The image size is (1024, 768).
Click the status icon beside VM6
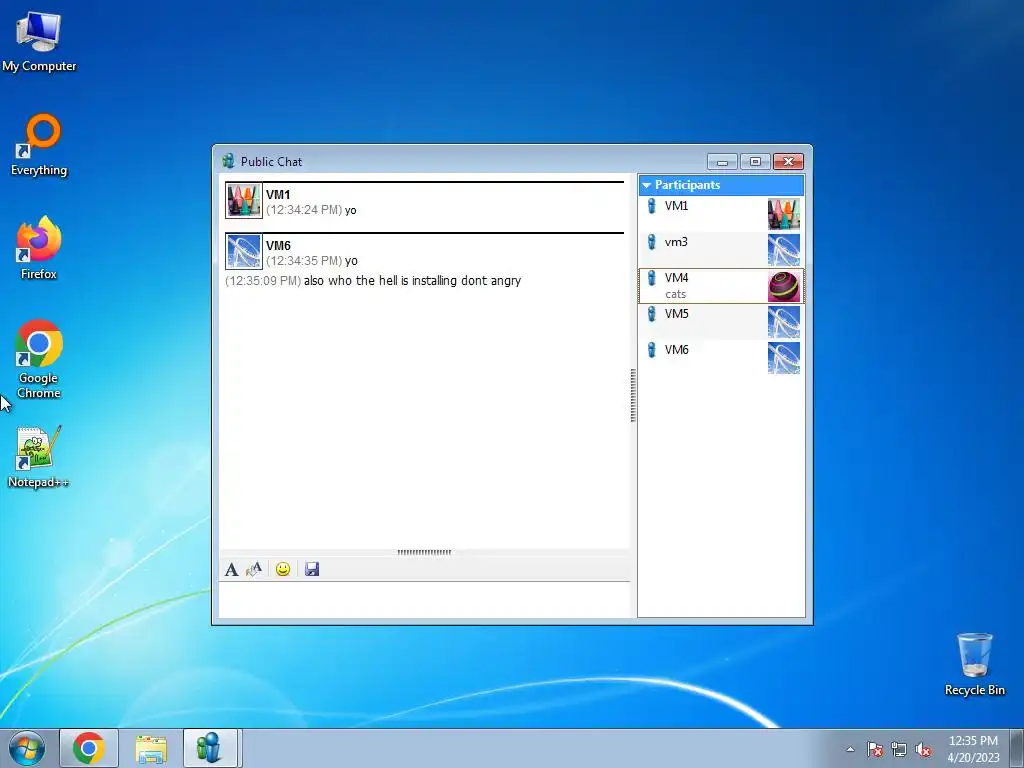(x=651, y=350)
